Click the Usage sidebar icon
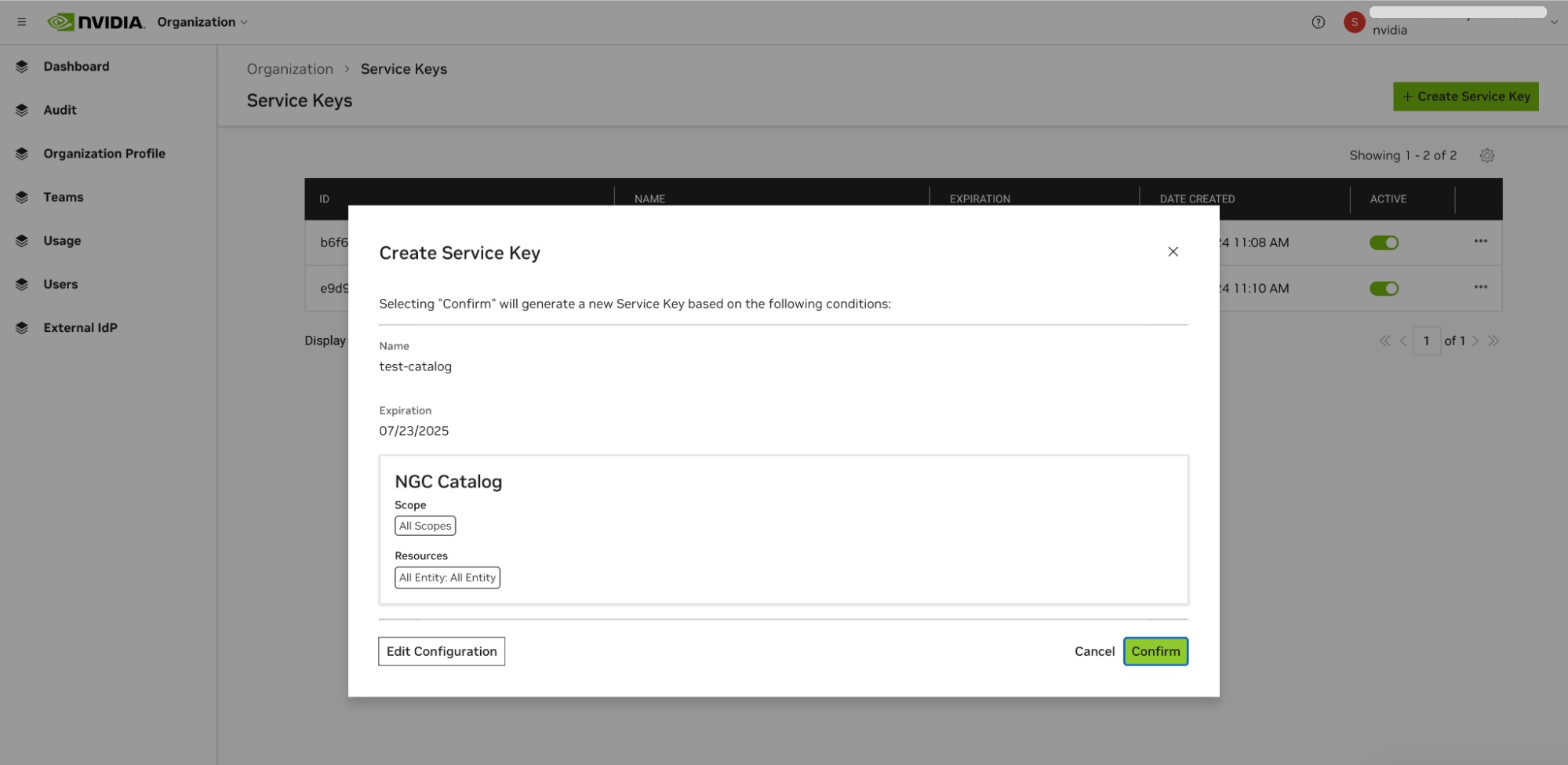 click(x=21, y=241)
